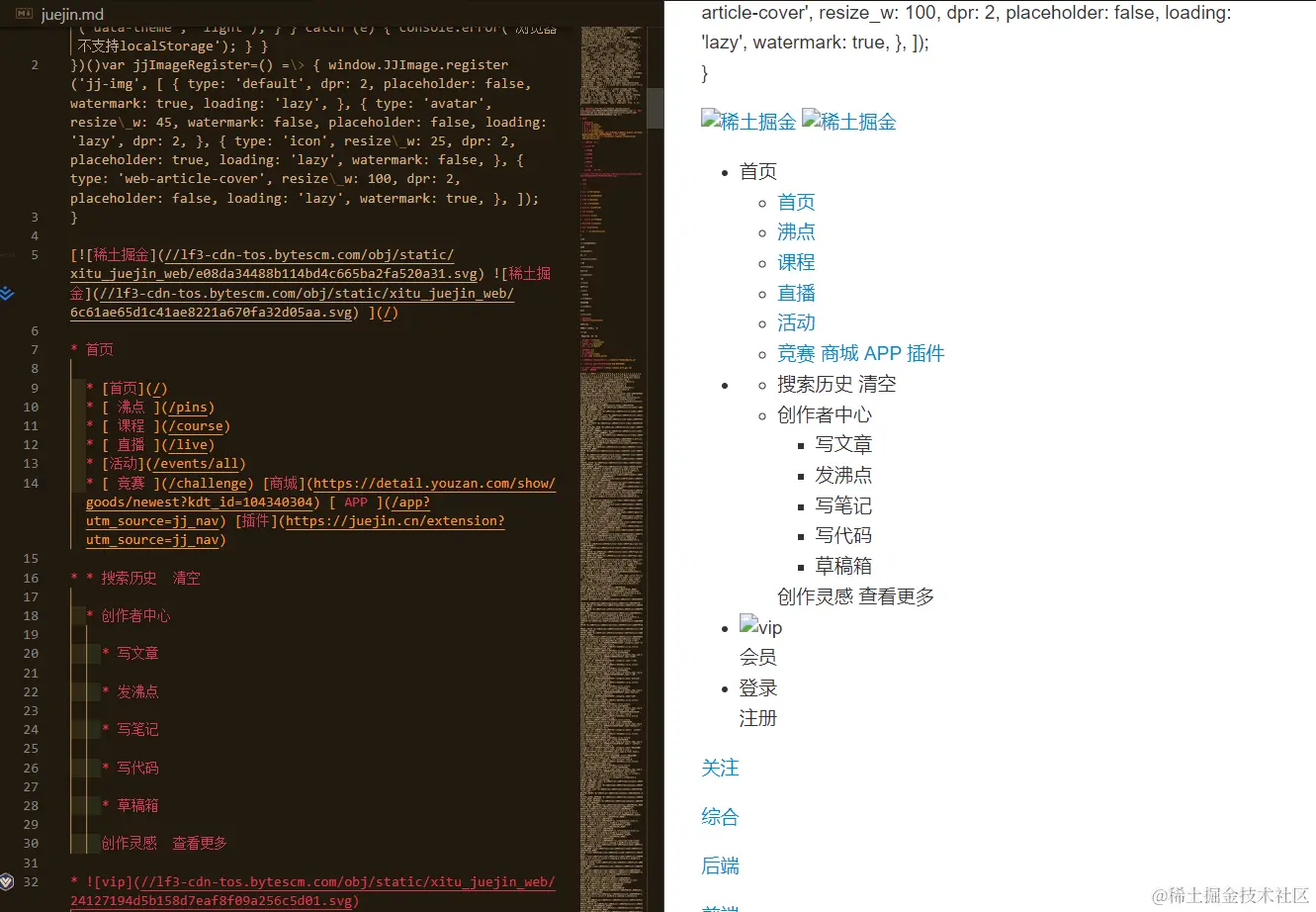Click 写笔记 item in preview
Viewport: 1316px width, 912px height.
843,505
